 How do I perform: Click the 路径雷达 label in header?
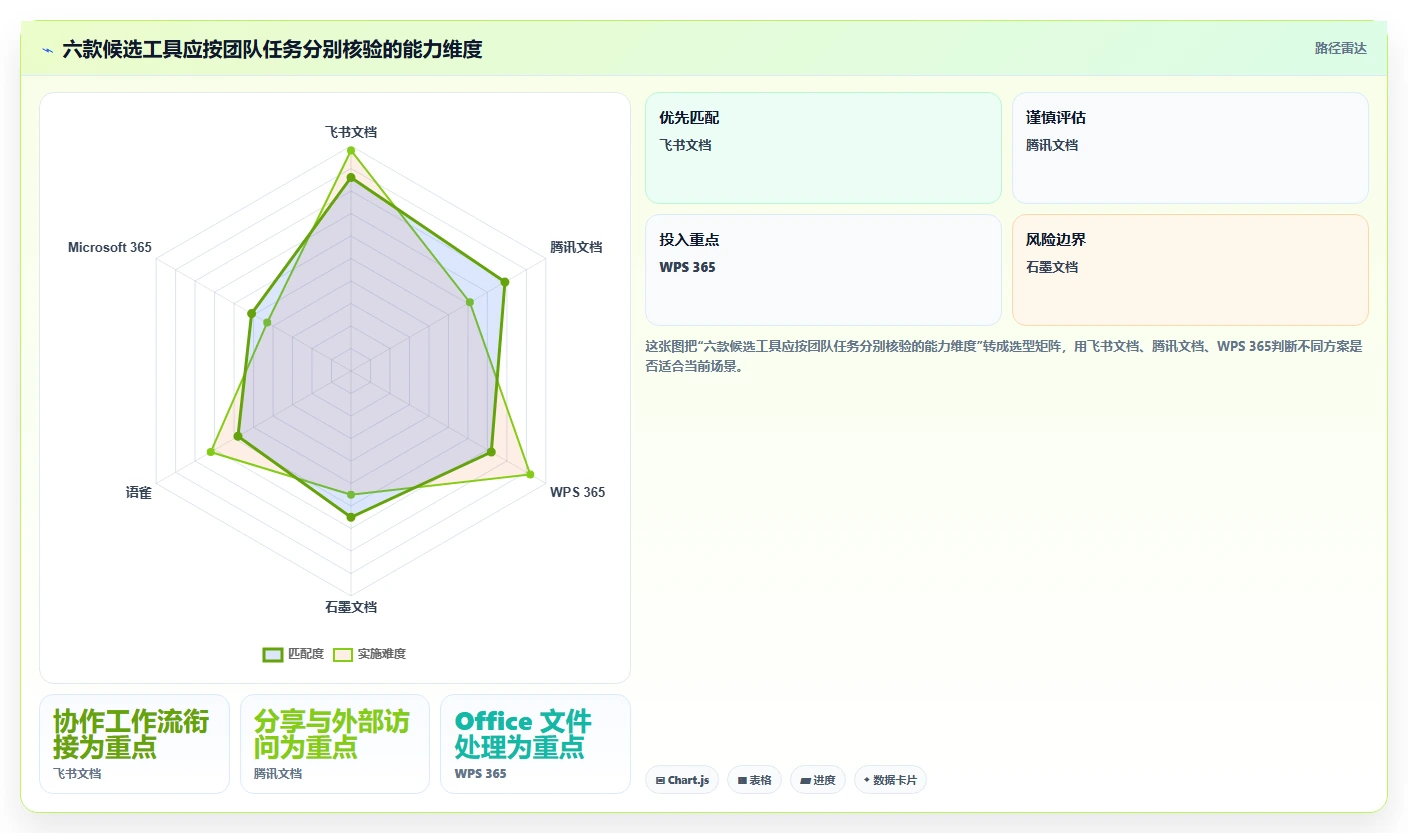pos(1340,48)
